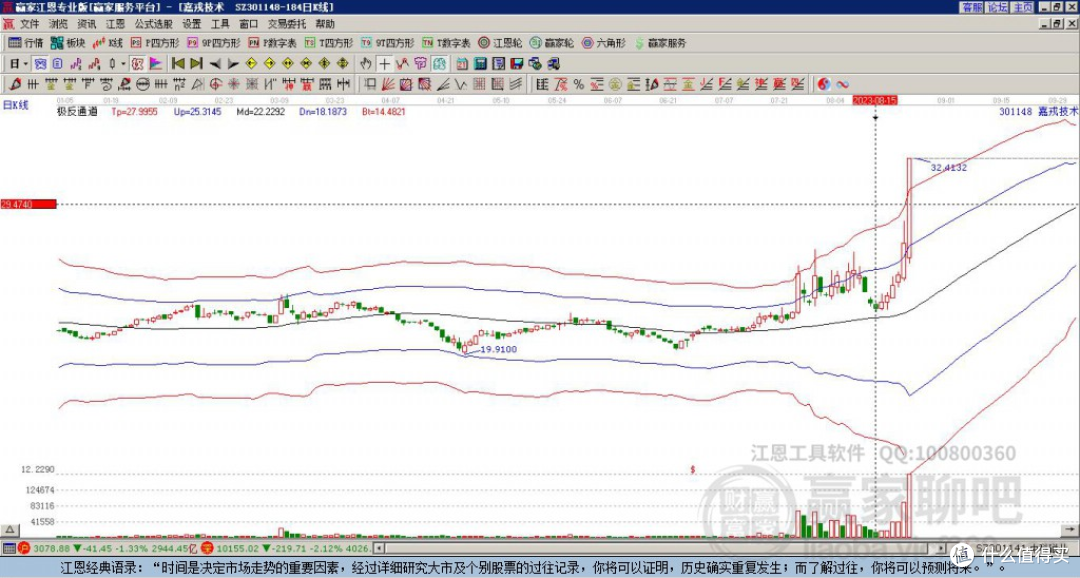Screen dimensions: 1080x578
Task: Click the 2023-08-15 date marker
Action: (875, 101)
